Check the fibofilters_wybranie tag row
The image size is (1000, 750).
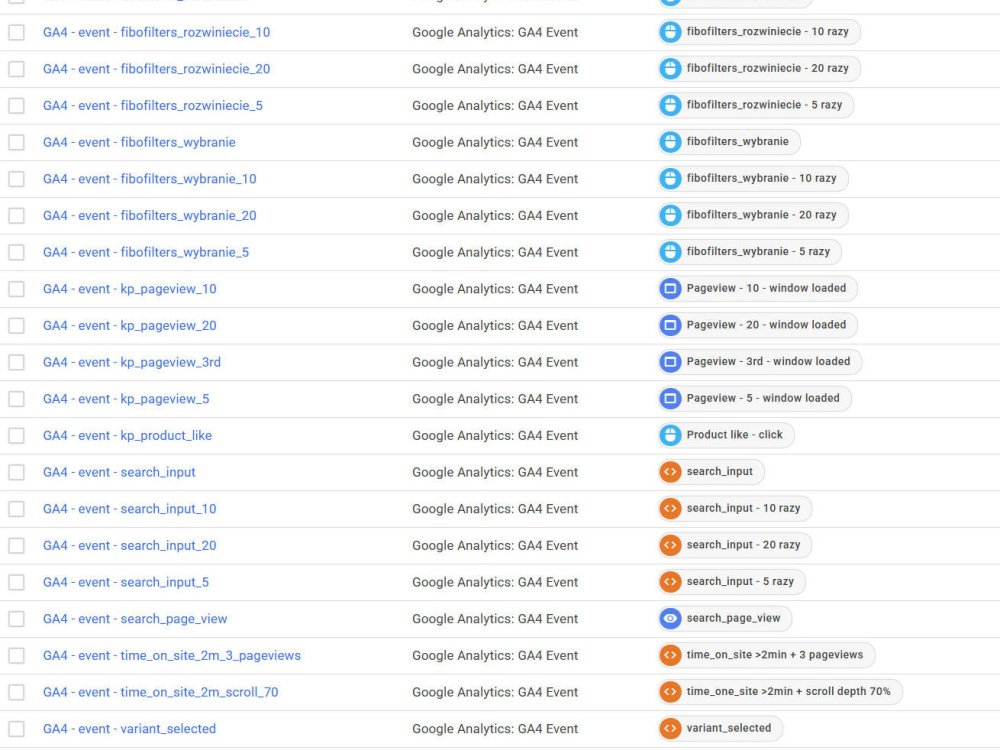(17, 142)
